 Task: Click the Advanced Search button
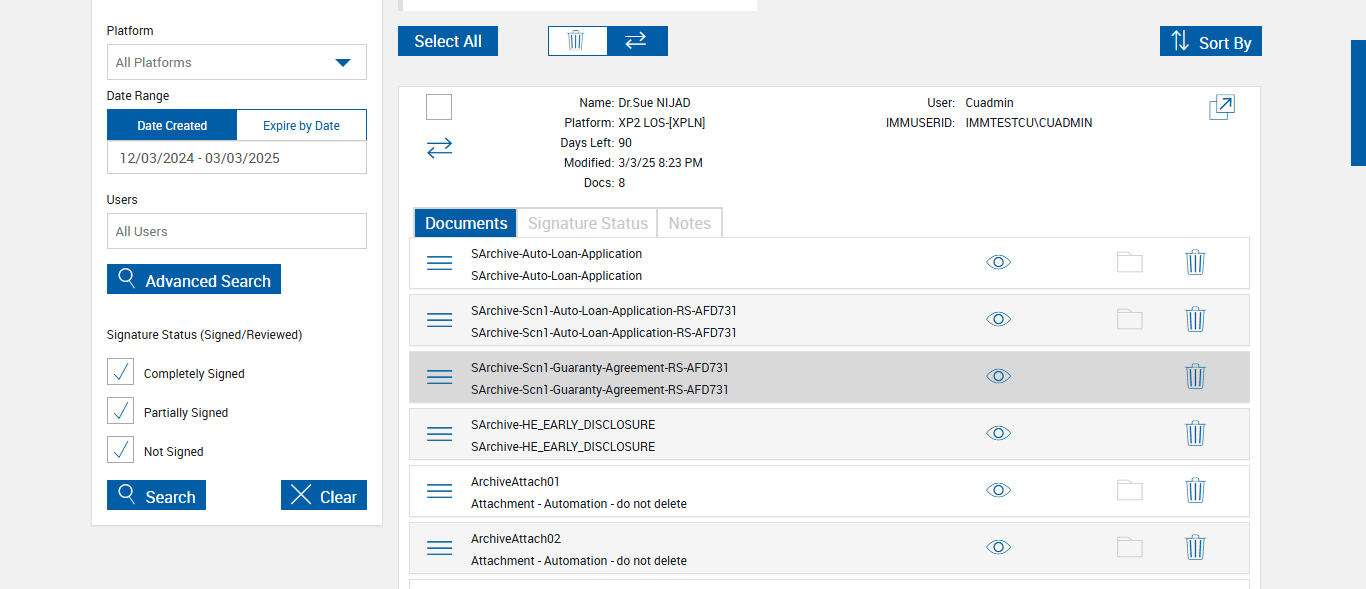pyautogui.click(x=194, y=279)
